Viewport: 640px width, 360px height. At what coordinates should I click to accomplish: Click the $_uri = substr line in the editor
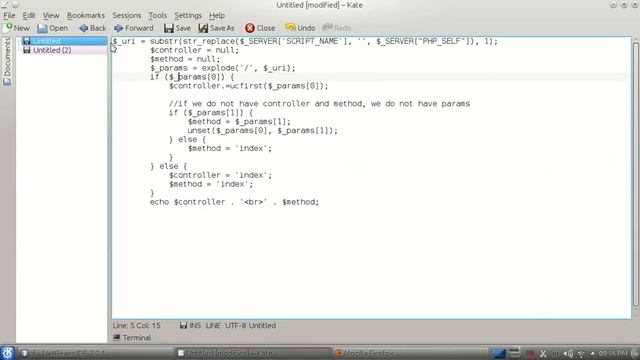[305, 41]
